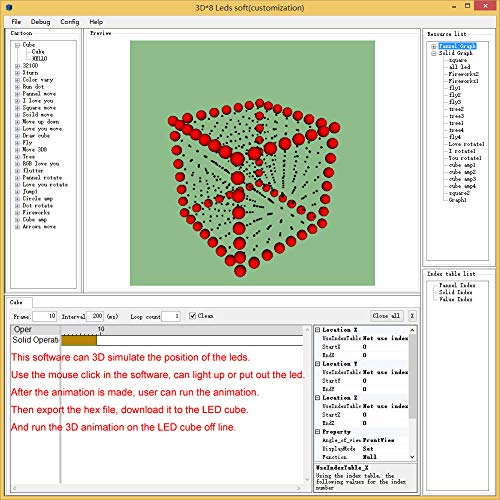The width and height of the screenshot is (500, 500).
Task: Collapse the Location X property group
Action: point(318,330)
